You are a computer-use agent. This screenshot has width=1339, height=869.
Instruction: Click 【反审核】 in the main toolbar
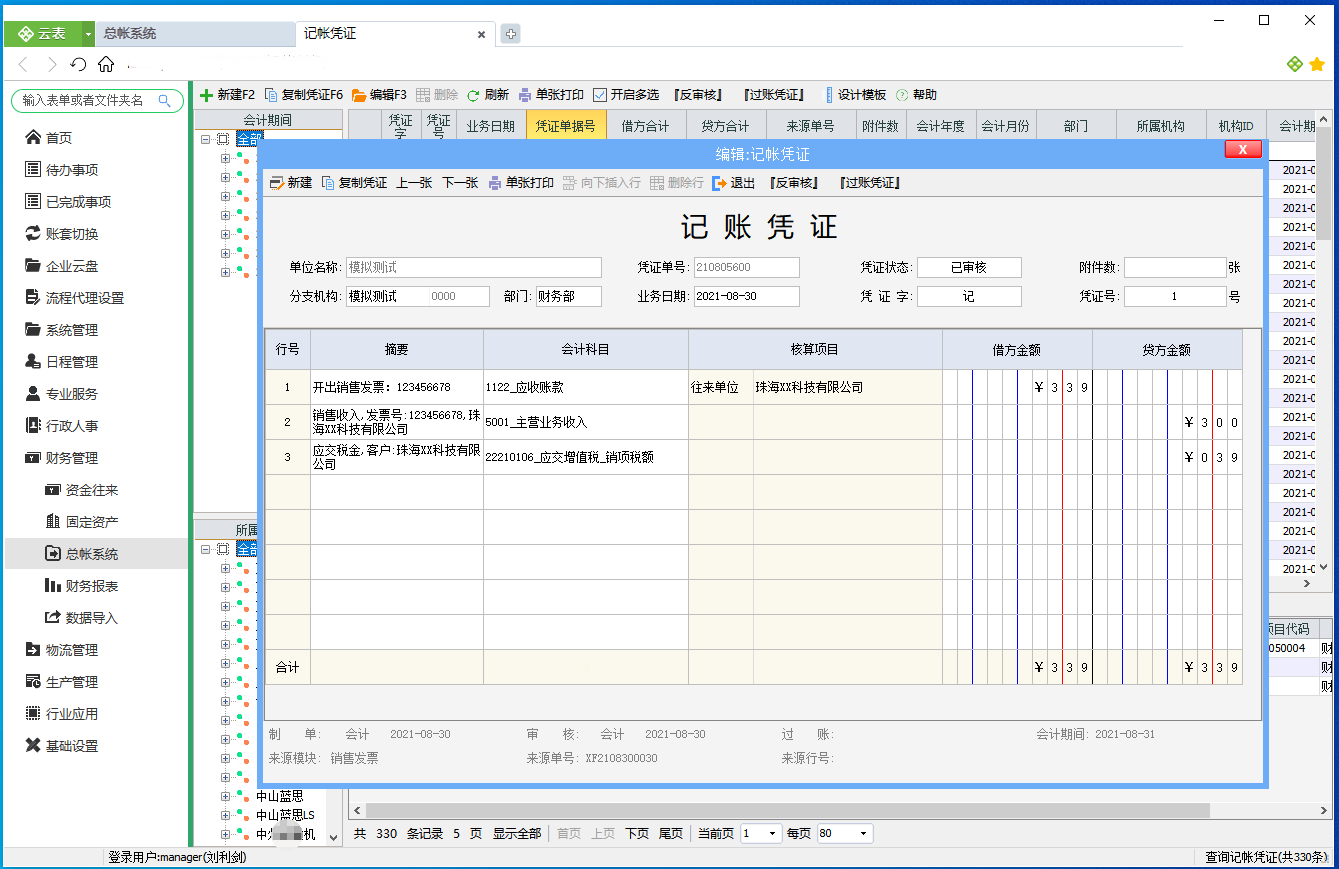(x=698, y=95)
